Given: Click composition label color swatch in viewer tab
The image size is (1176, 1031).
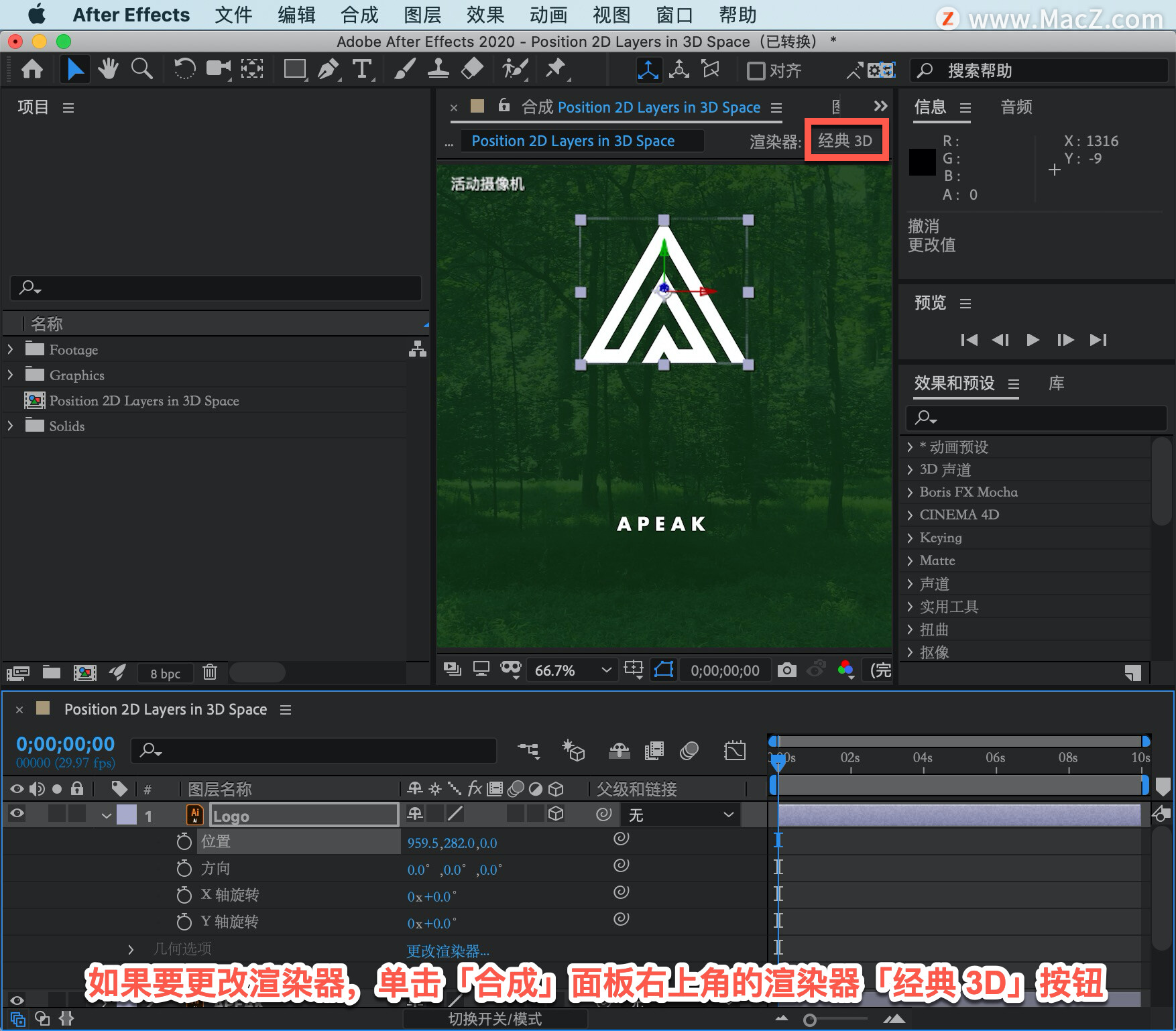Looking at the screenshot, I should (x=477, y=106).
